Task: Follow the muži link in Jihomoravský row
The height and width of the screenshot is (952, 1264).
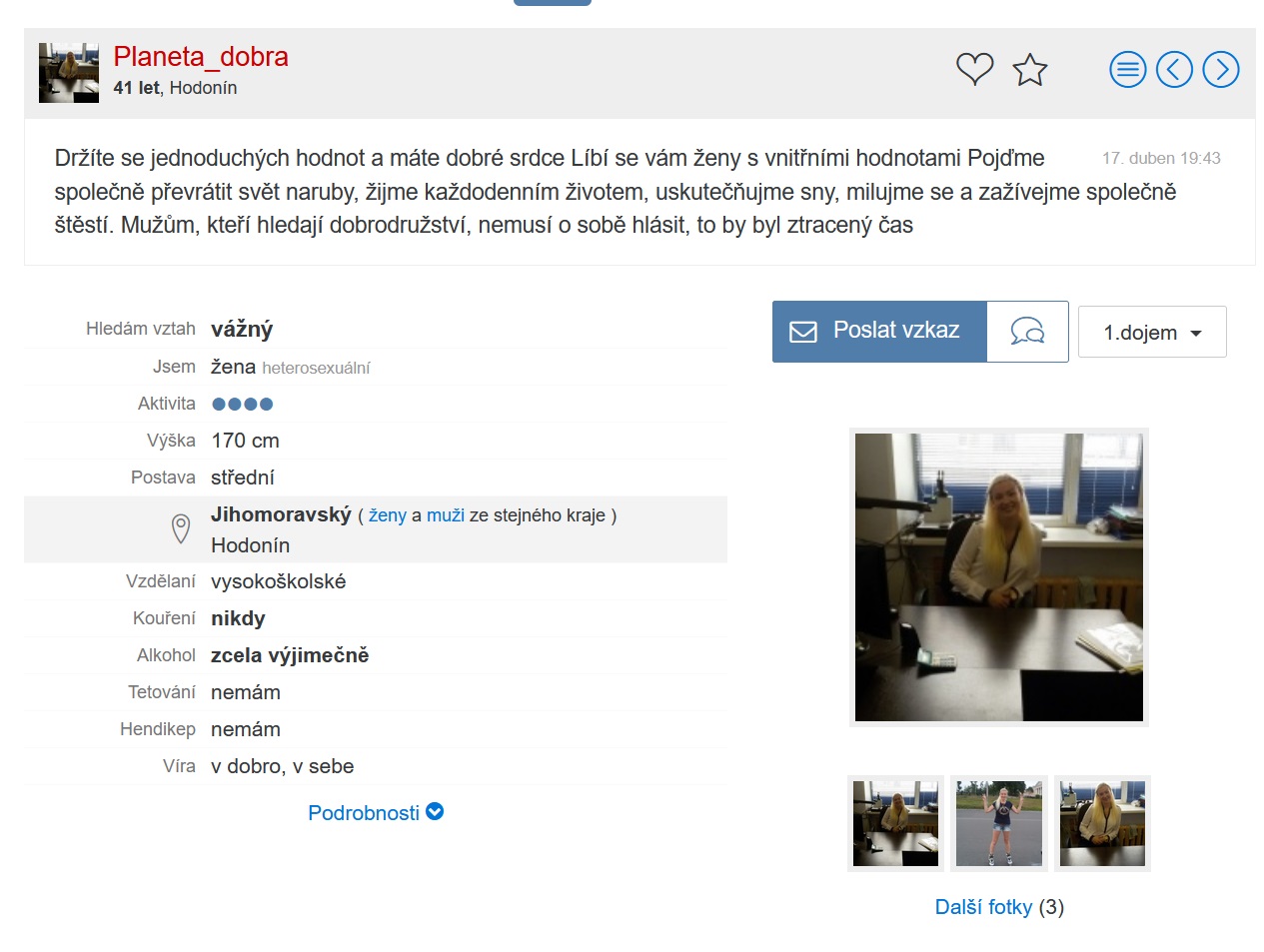Action: point(446,515)
